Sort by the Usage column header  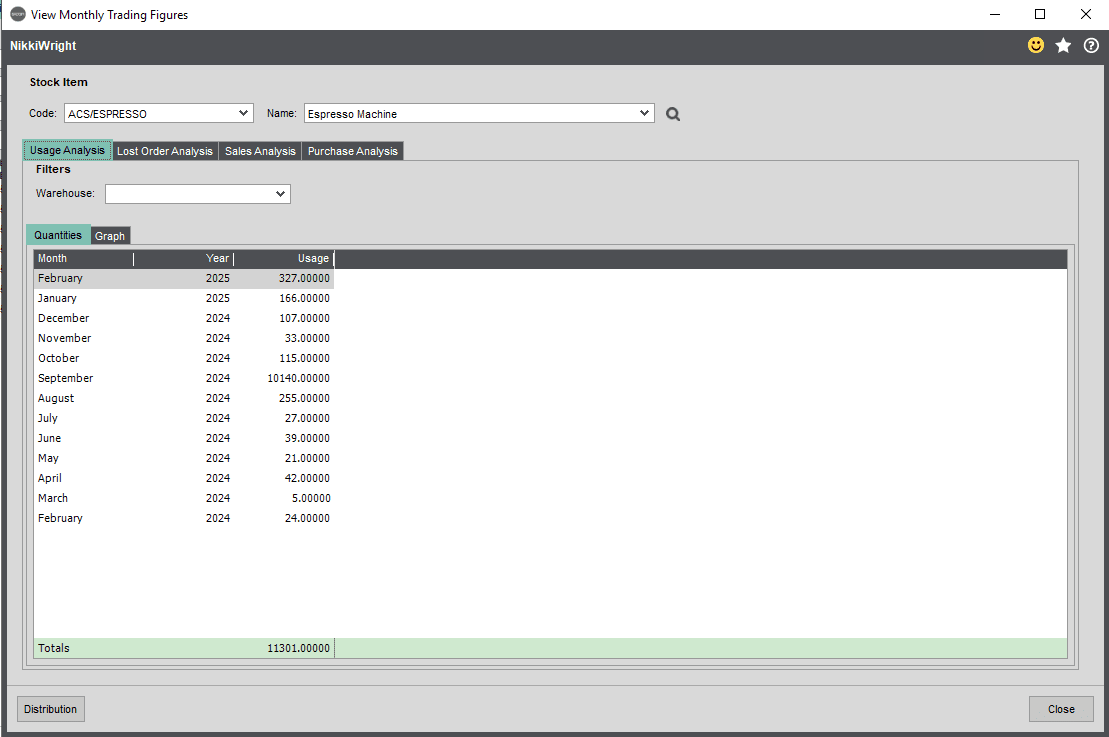point(284,259)
